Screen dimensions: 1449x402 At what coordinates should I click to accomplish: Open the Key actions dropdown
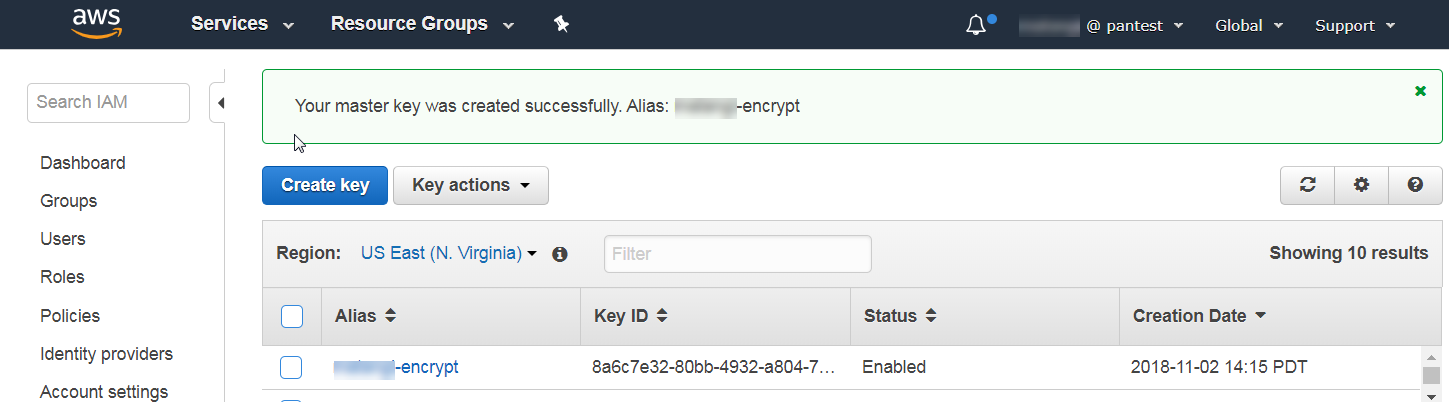point(470,185)
